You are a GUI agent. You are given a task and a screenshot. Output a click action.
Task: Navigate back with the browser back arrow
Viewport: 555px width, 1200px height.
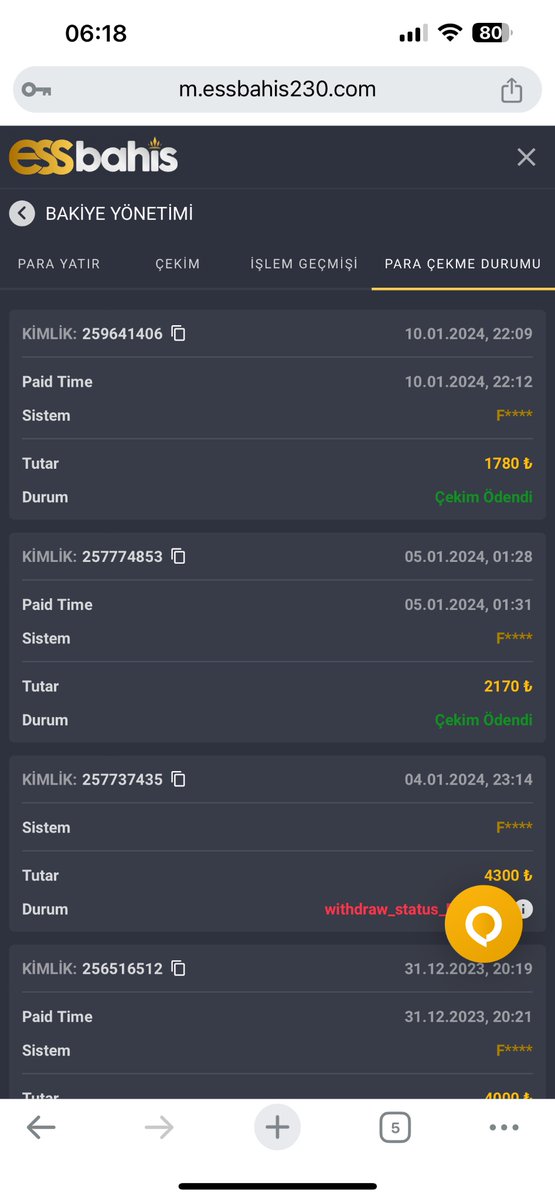coord(41,1128)
